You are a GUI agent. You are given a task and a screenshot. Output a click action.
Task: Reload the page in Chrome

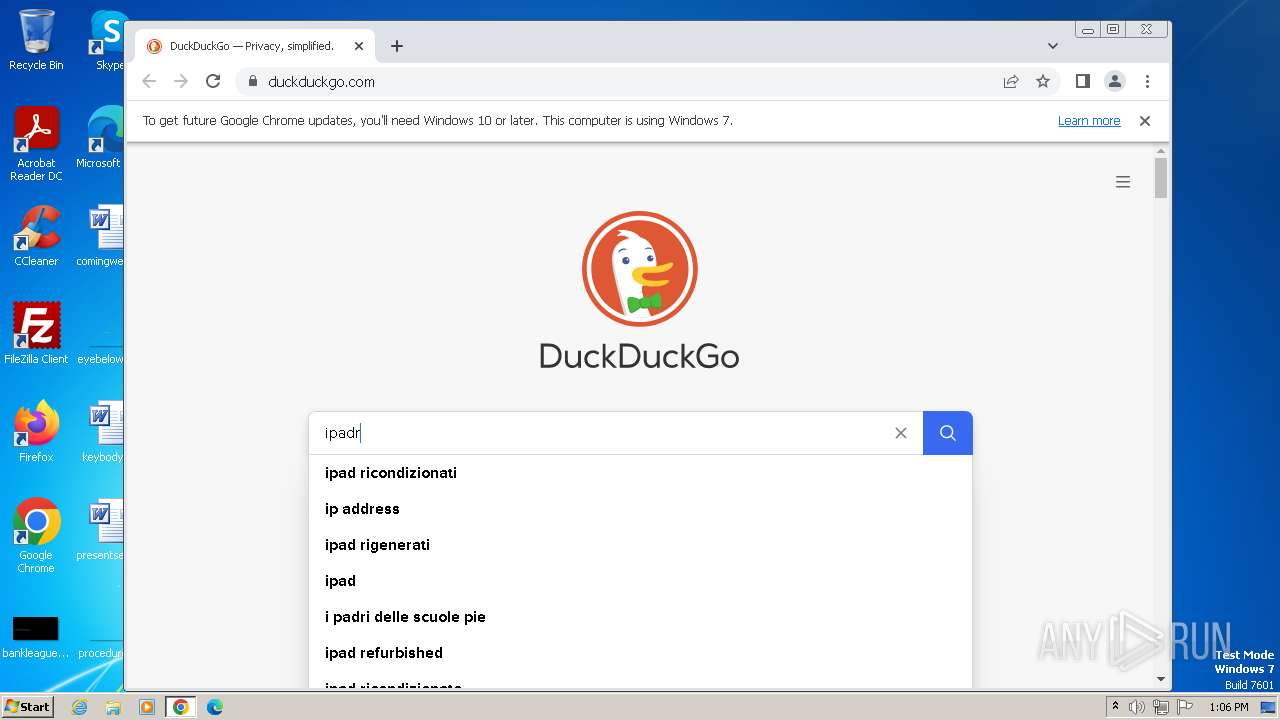(x=213, y=82)
